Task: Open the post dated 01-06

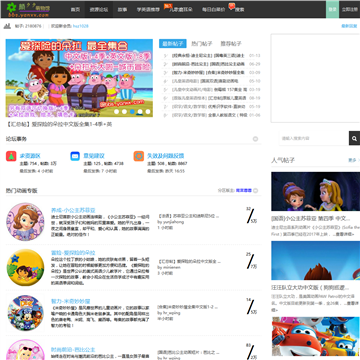Action: (209, 115)
